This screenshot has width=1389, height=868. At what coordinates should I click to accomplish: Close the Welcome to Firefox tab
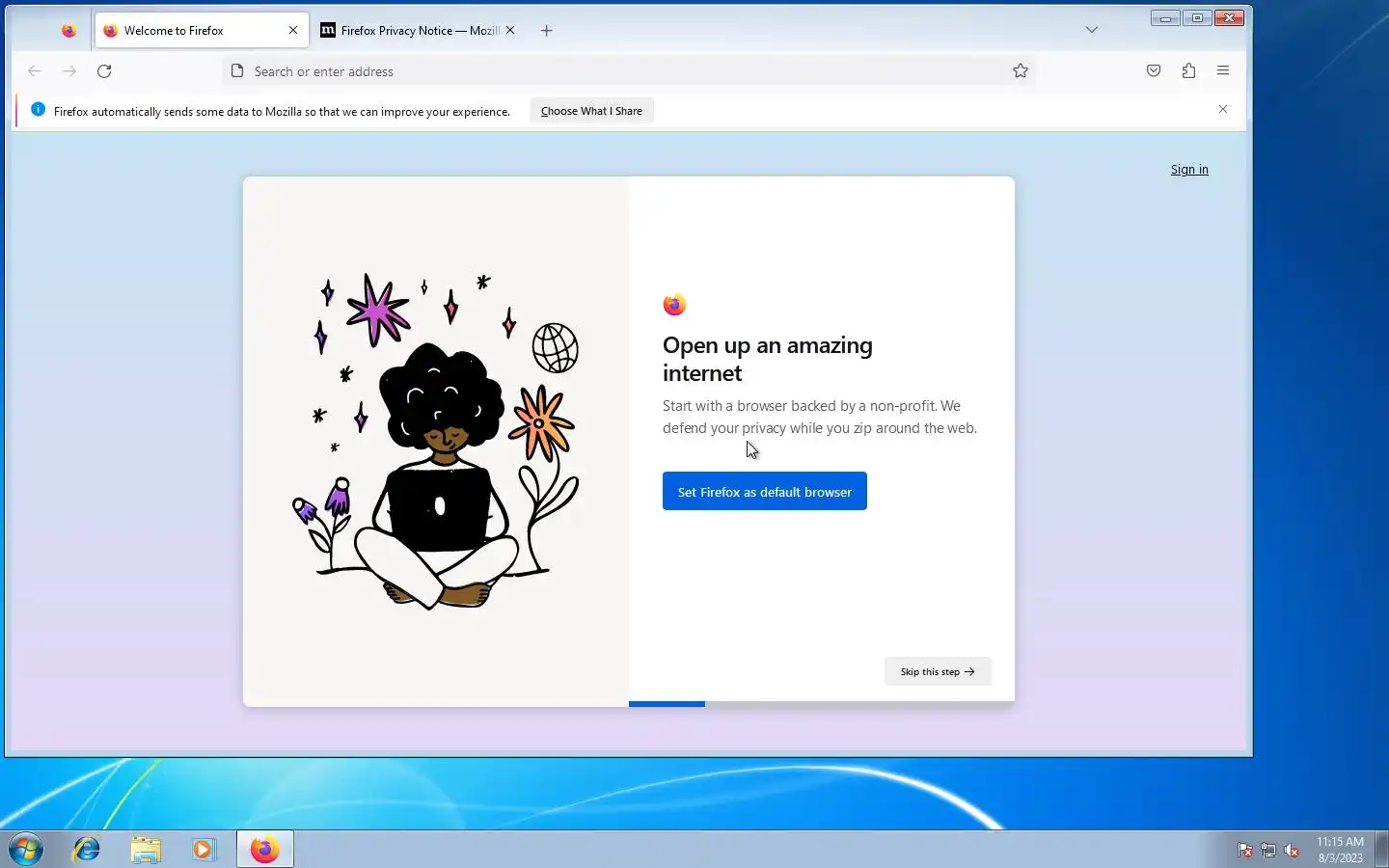pyautogui.click(x=293, y=30)
